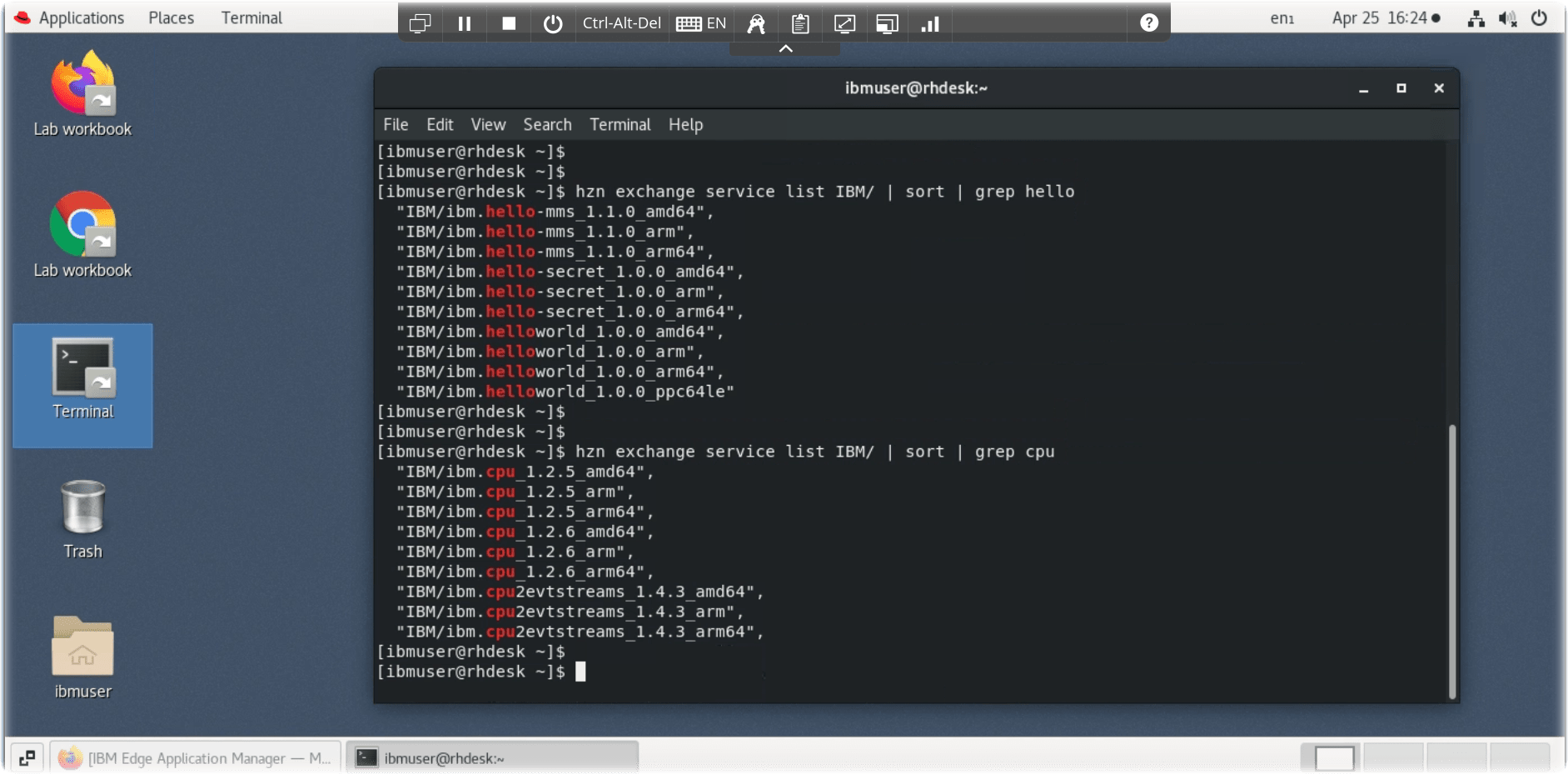Viewport: 1568px width, 774px height.
Task: Click the terminal vertical scrollbar
Action: click(1452, 561)
